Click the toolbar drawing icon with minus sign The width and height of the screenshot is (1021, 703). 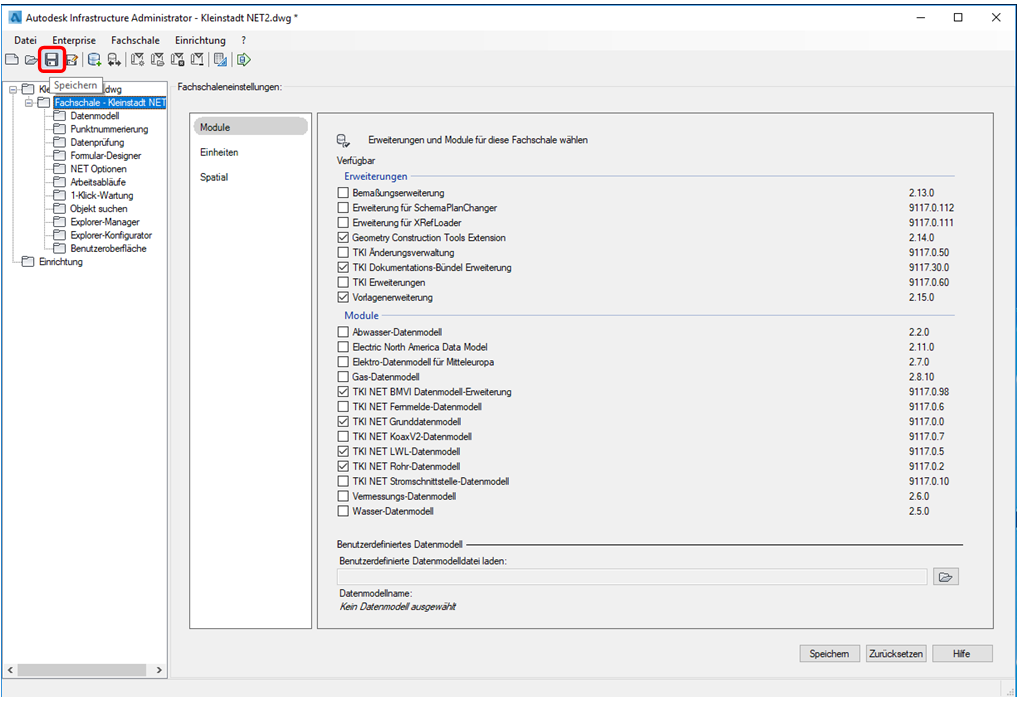197,60
